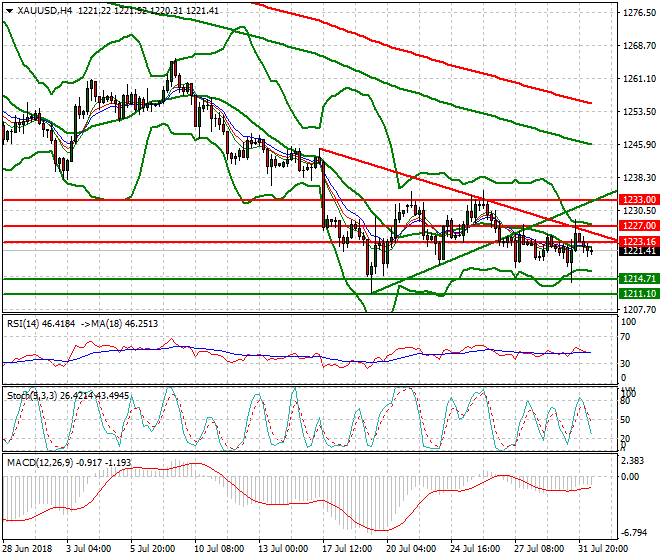Select the 1233.00 red price label
660x560 pixels.
(x=639, y=200)
